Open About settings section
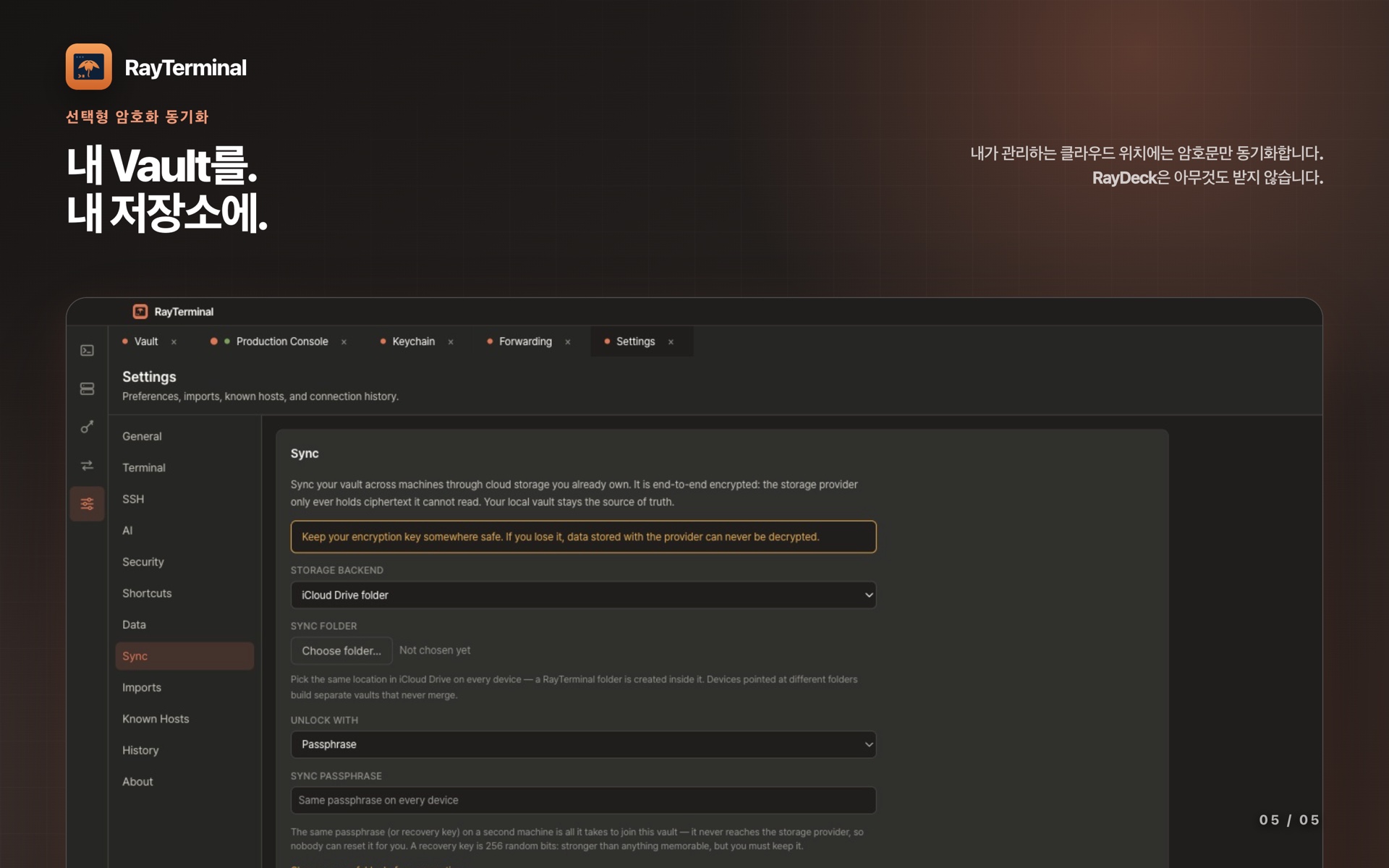The image size is (1389, 868). [x=184, y=782]
